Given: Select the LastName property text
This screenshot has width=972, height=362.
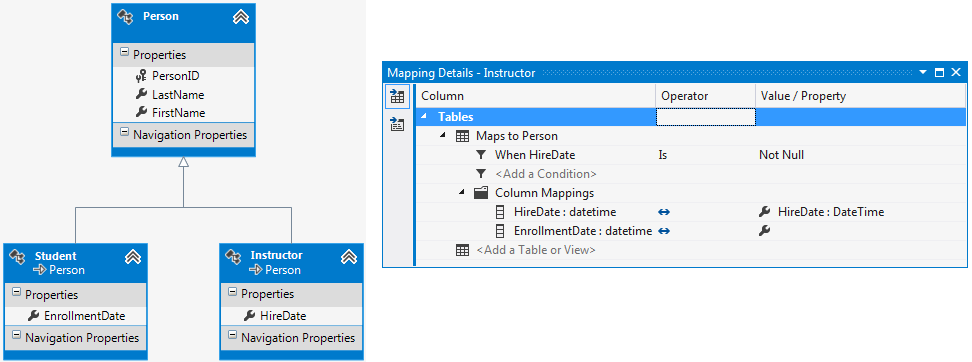Looking at the screenshot, I should [x=178, y=95].
